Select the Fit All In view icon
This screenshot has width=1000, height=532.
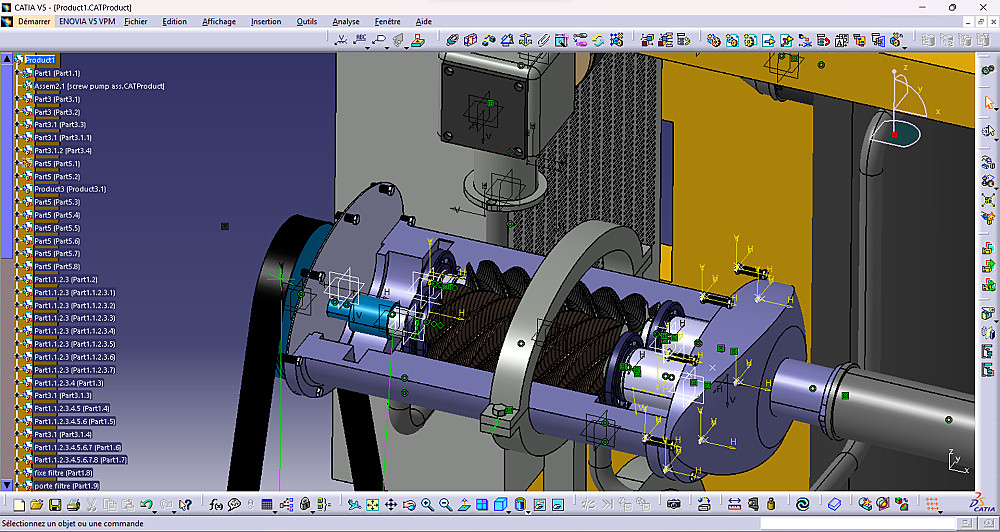tap(373, 505)
